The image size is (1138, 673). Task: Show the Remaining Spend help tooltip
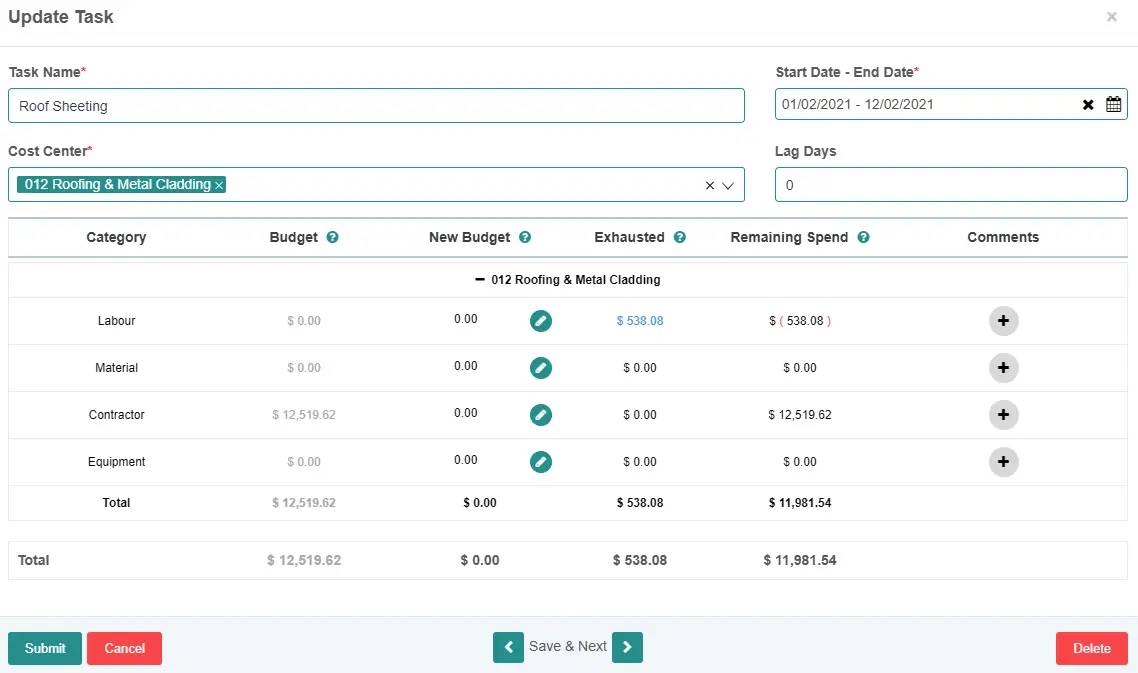[x=863, y=238]
